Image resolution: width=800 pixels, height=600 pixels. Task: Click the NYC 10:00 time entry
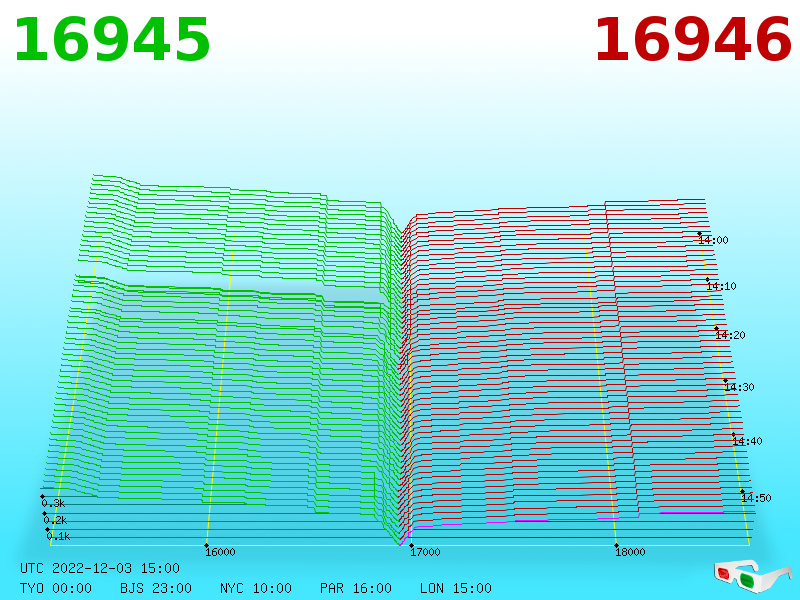coord(256,588)
